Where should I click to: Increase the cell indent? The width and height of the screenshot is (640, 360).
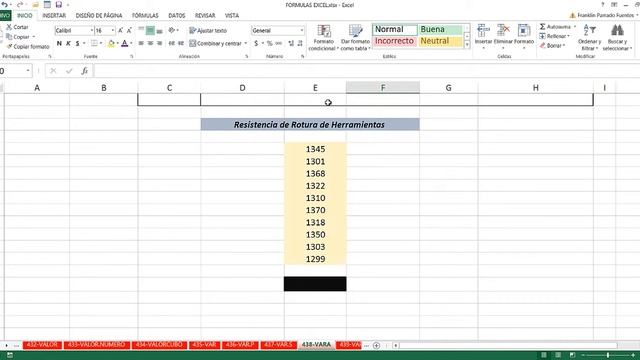pos(181,43)
